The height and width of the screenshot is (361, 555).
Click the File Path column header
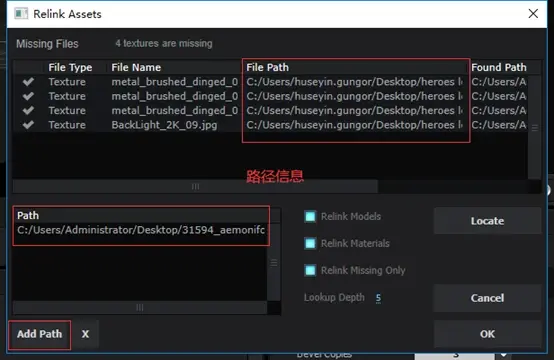pos(267,67)
